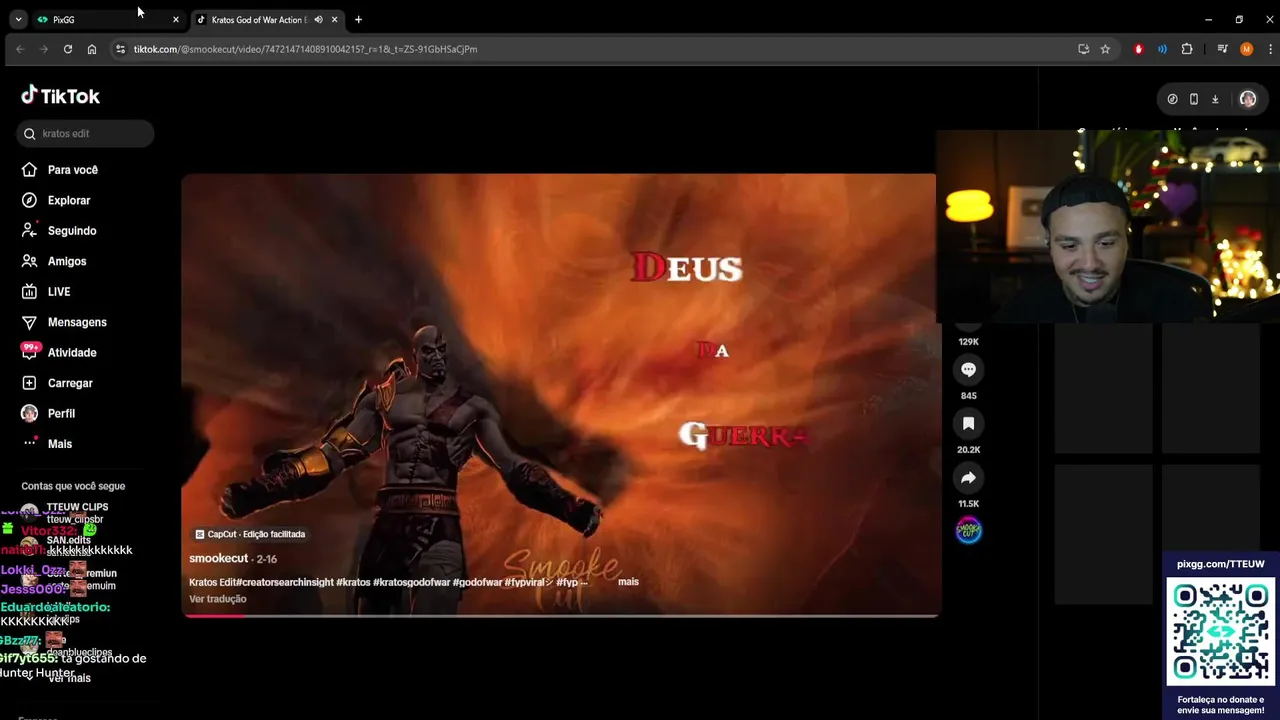Open the comments on the video

coord(968,370)
